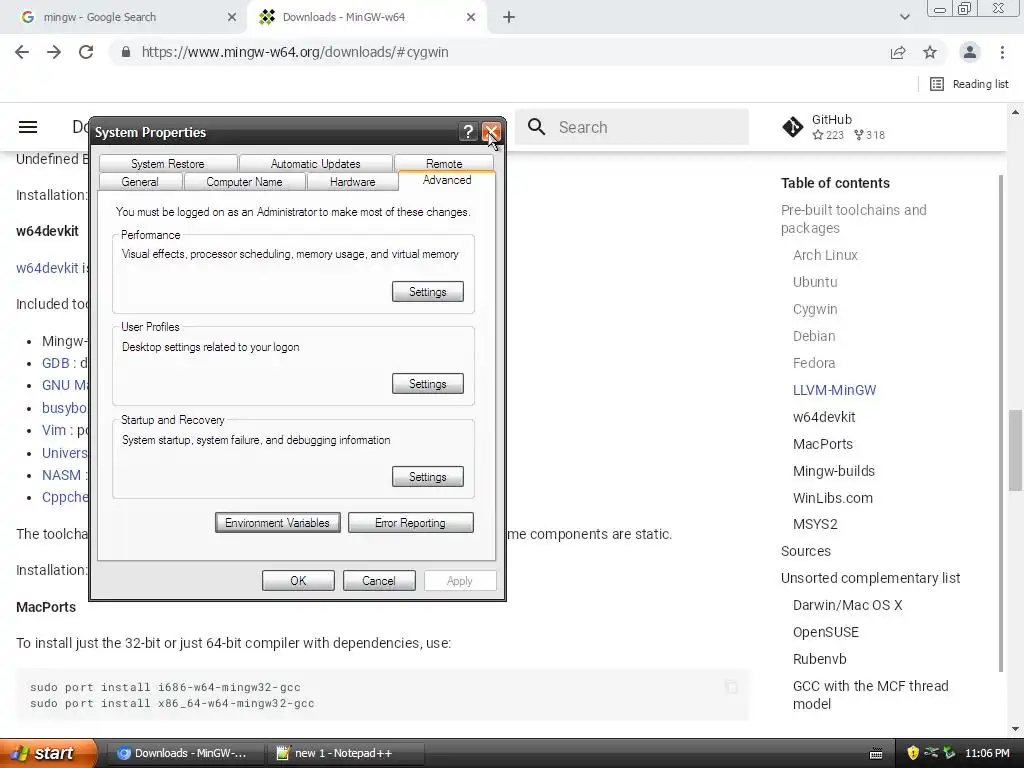Screen dimensions: 1024x768
Task: Open the w64devkit link in page body
Action: pos(47,268)
